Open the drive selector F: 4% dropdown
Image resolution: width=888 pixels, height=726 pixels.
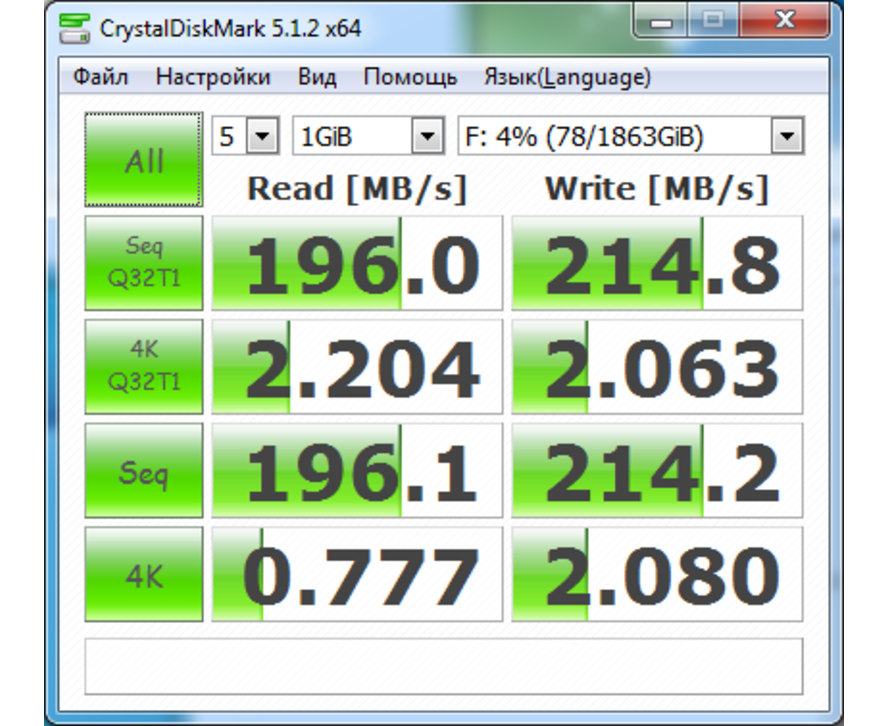(x=630, y=136)
